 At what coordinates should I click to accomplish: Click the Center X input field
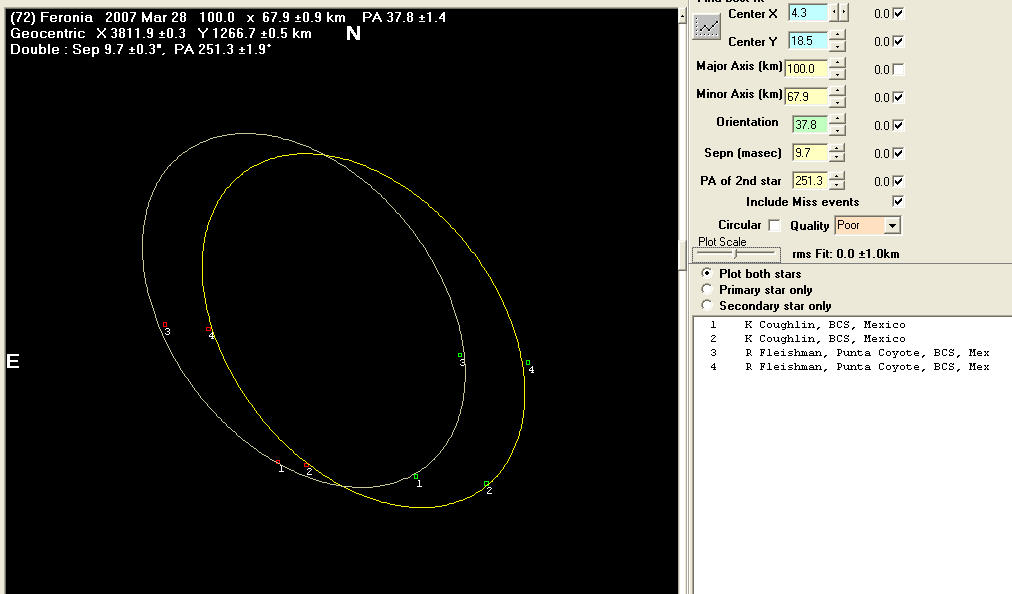809,12
